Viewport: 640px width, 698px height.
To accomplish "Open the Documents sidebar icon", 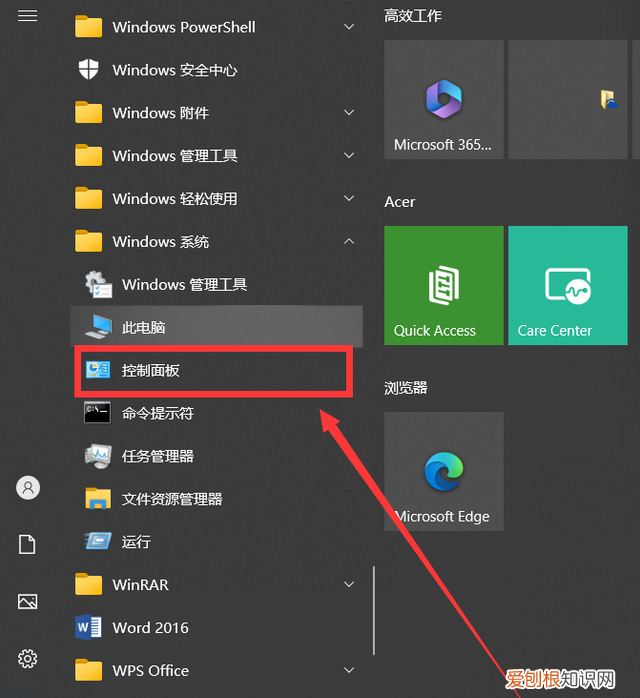I will [27, 544].
